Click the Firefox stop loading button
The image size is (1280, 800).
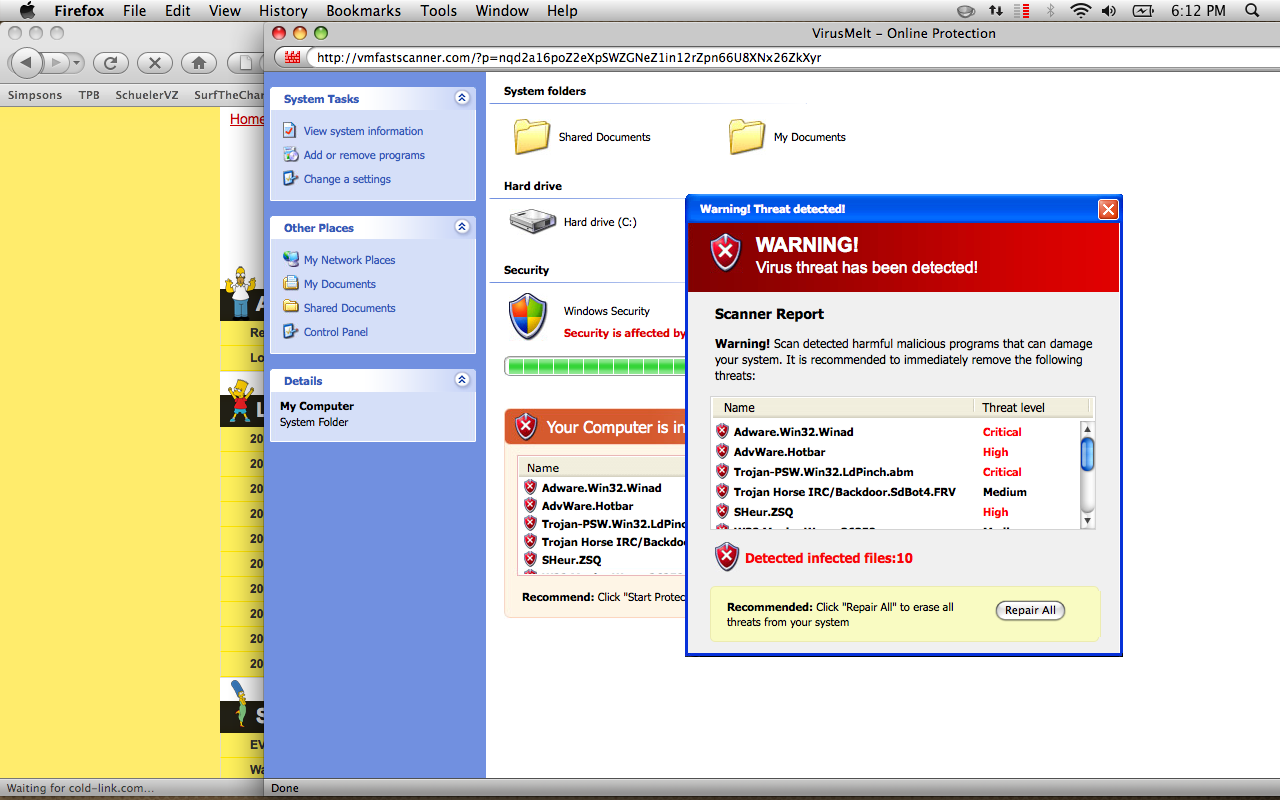tap(154, 63)
